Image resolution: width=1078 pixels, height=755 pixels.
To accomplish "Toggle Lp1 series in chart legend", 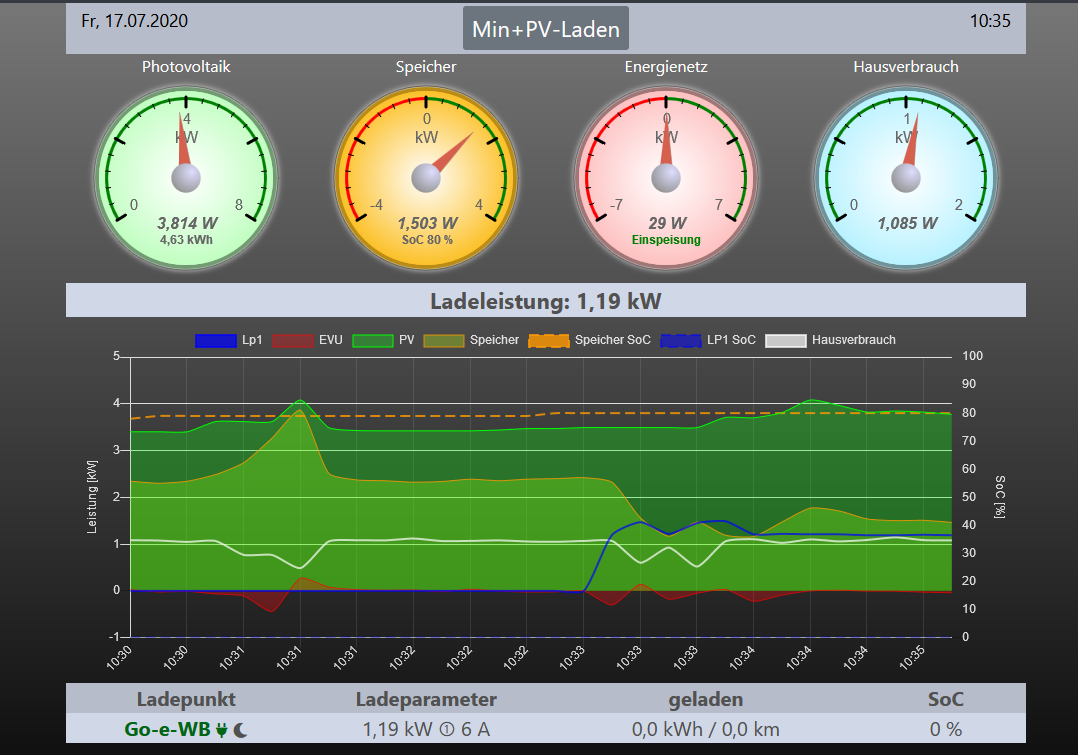I will [x=229, y=340].
